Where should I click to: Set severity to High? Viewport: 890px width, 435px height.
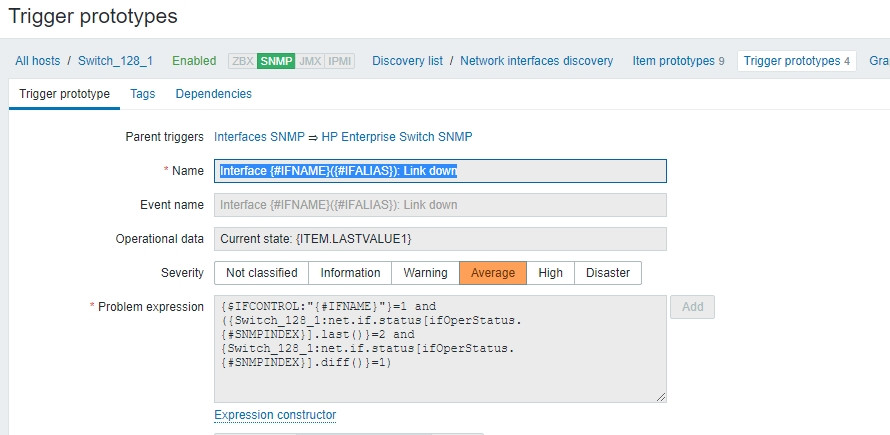click(x=551, y=273)
